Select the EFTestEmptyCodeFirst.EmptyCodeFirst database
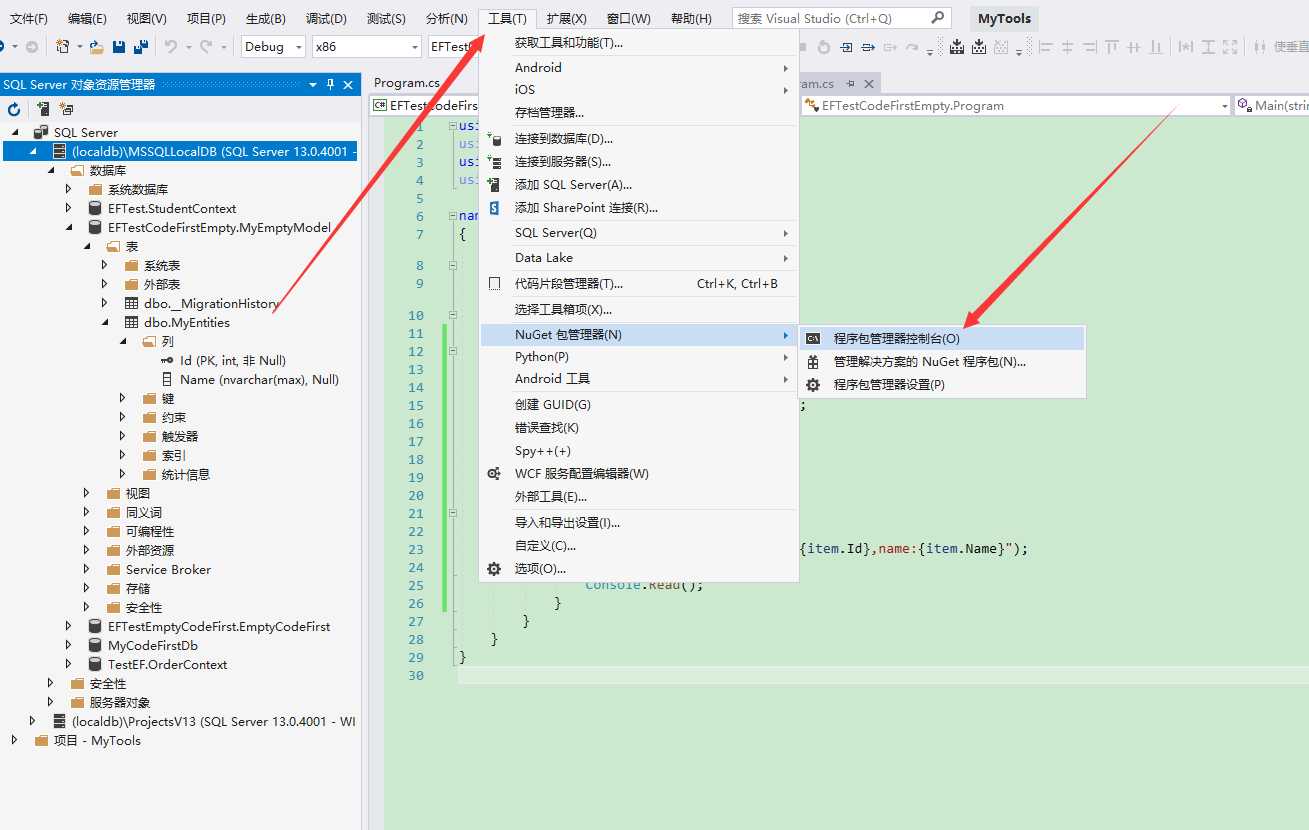The width and height of the screenshot is (1309, 830). point(218,626)
